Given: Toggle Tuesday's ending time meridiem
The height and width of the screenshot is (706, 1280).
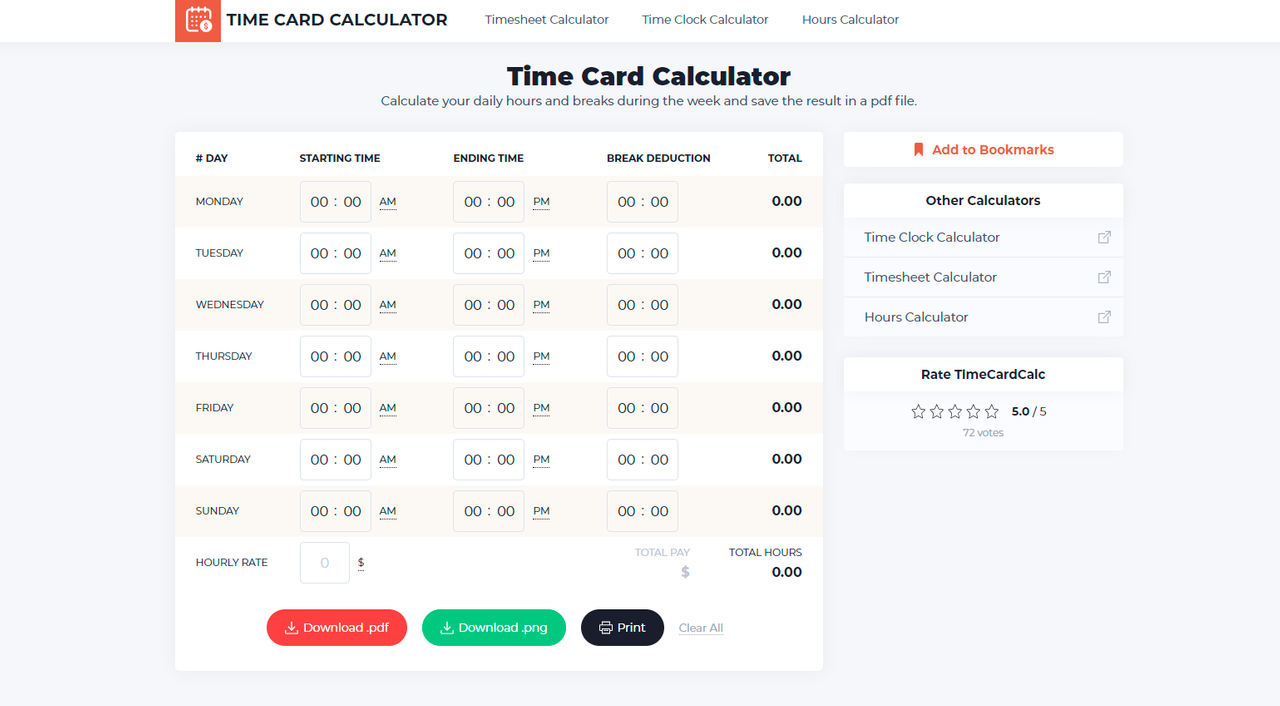Looking at the screenshot, I should 540,253.
